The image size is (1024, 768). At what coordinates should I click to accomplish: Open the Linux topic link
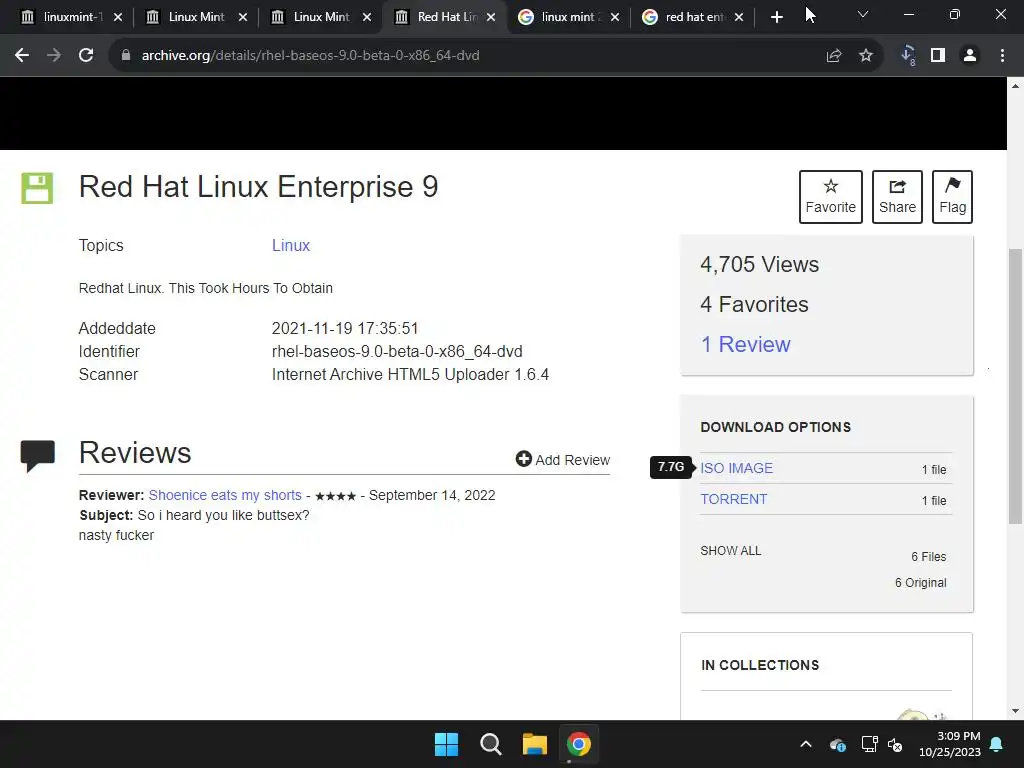click(291, 246)
